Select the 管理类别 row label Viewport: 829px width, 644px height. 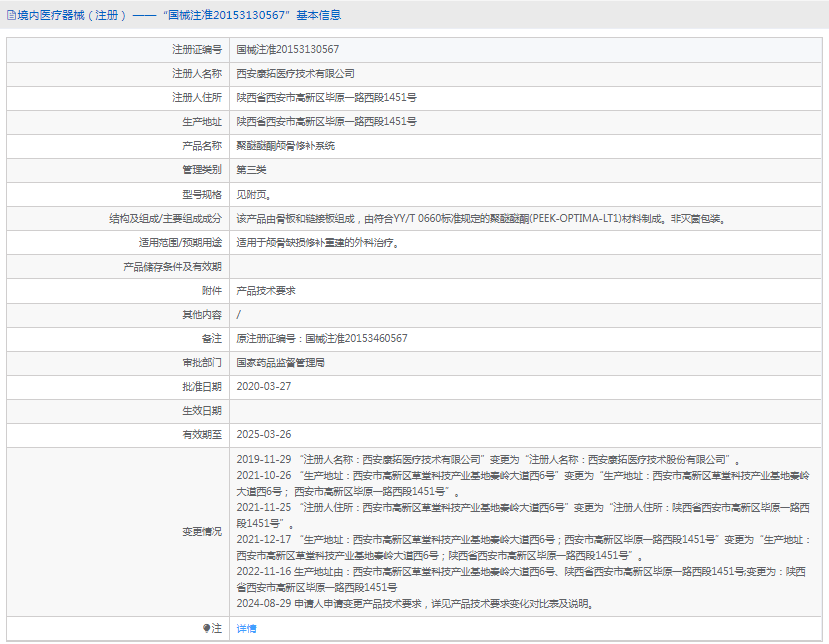pyautogui.click(x=202, y=170)
